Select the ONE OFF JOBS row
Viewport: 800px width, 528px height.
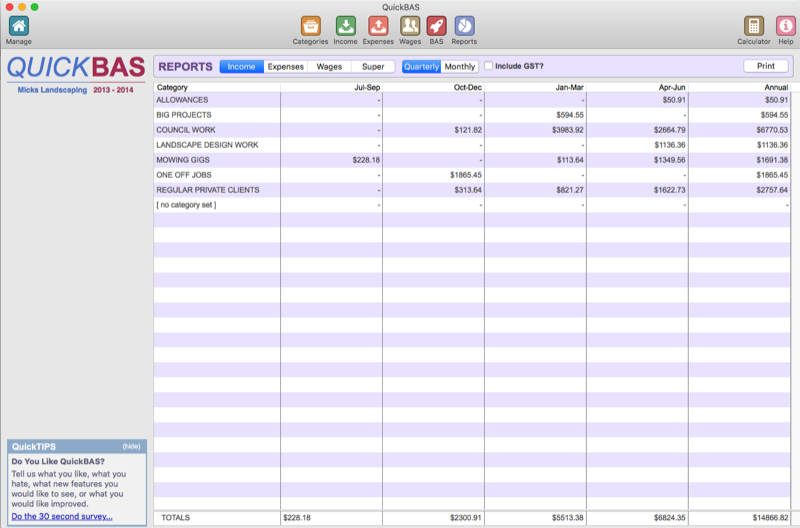[x=472, y=175]
